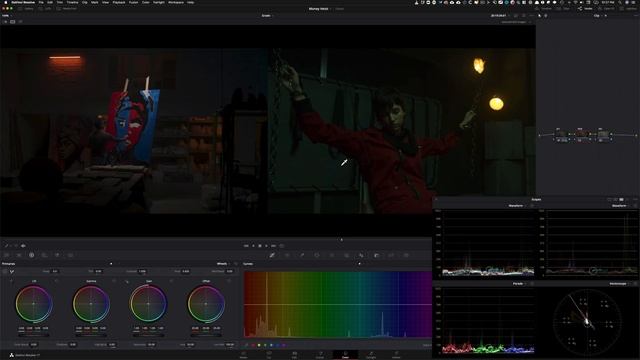Screen dimensions: 640x360
Task: Open the RGB Mixer palette
Action: [x=57, y=255]
